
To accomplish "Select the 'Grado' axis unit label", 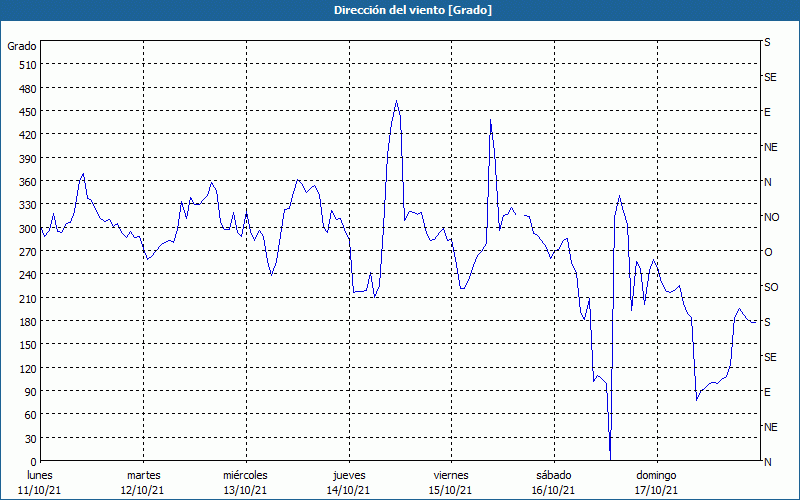I will click(x=22, y=46).
